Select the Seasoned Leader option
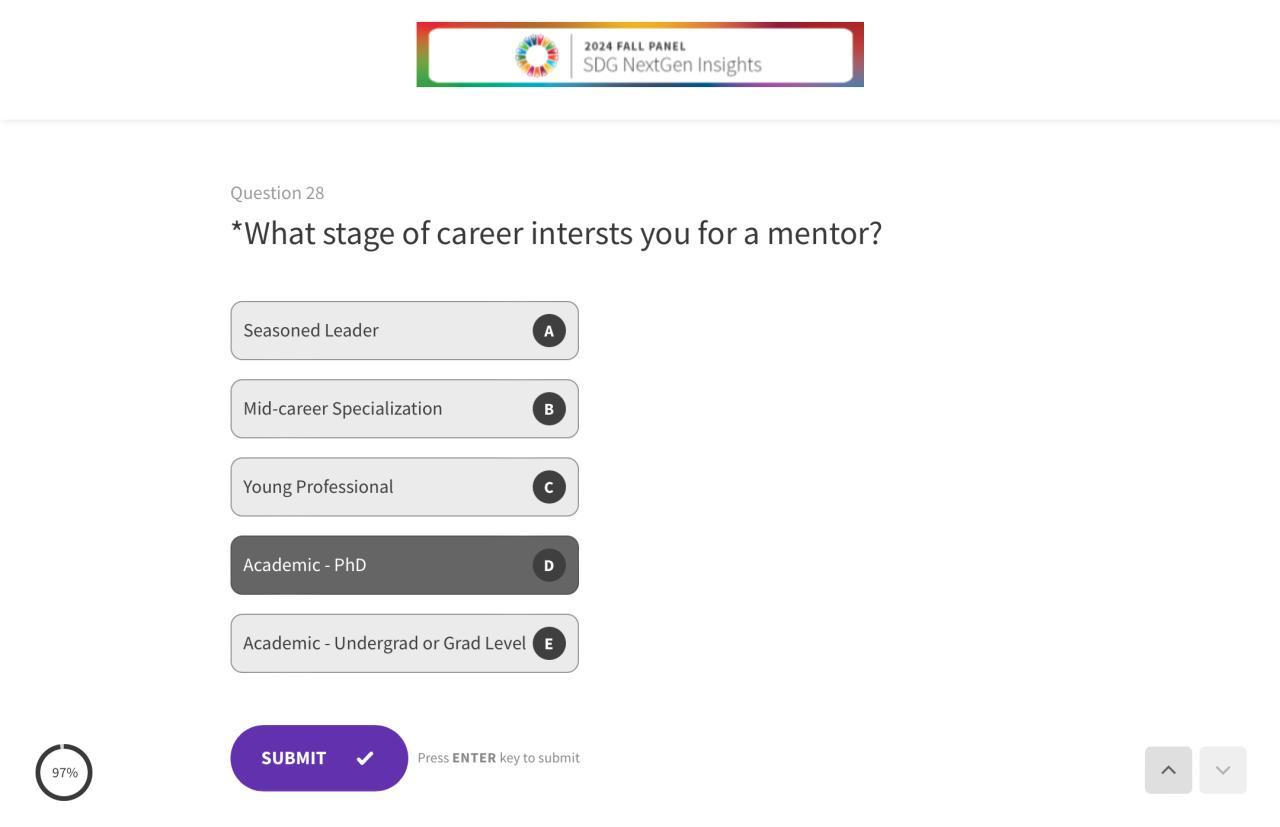Screen dimensions: 1280x827 pyautogui.click(x=380, y=331)
